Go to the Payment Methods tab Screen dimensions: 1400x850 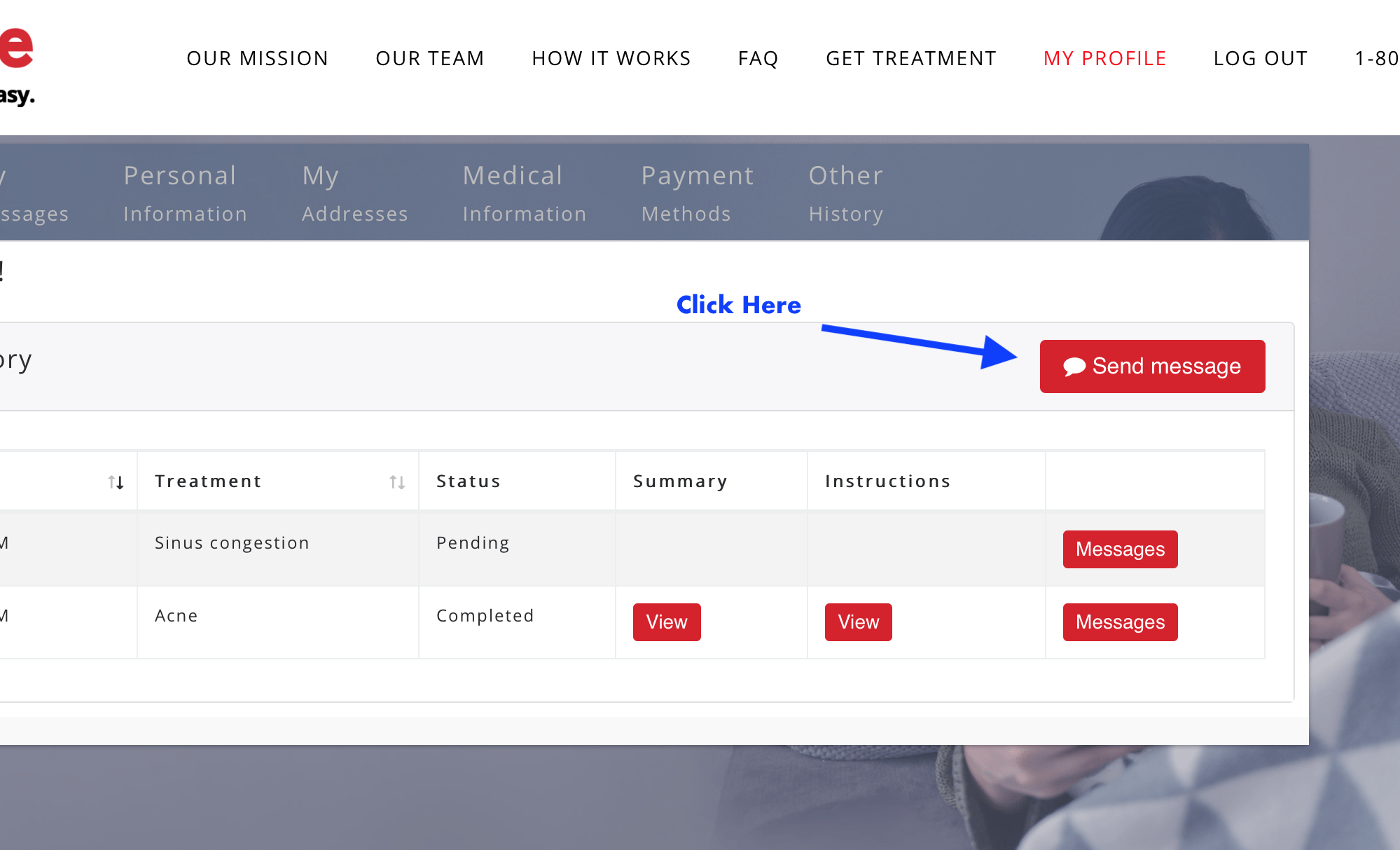[697, 193]
